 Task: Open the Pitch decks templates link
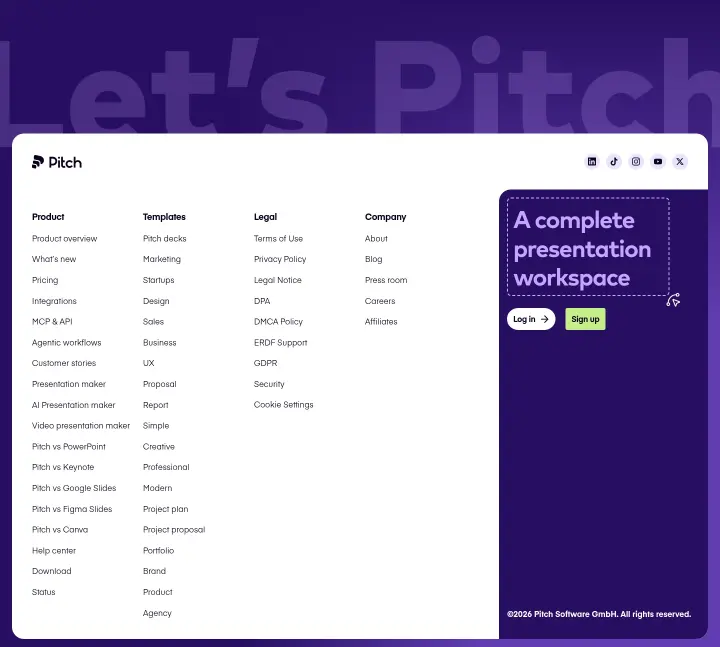click(164, 239)
